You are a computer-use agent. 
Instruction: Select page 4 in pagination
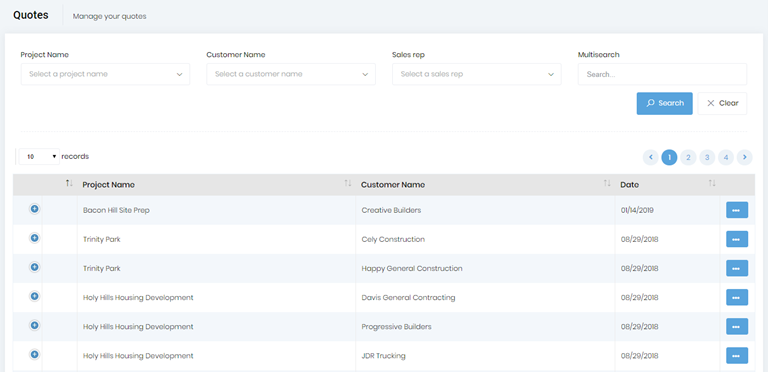click(x=726, y=157)
